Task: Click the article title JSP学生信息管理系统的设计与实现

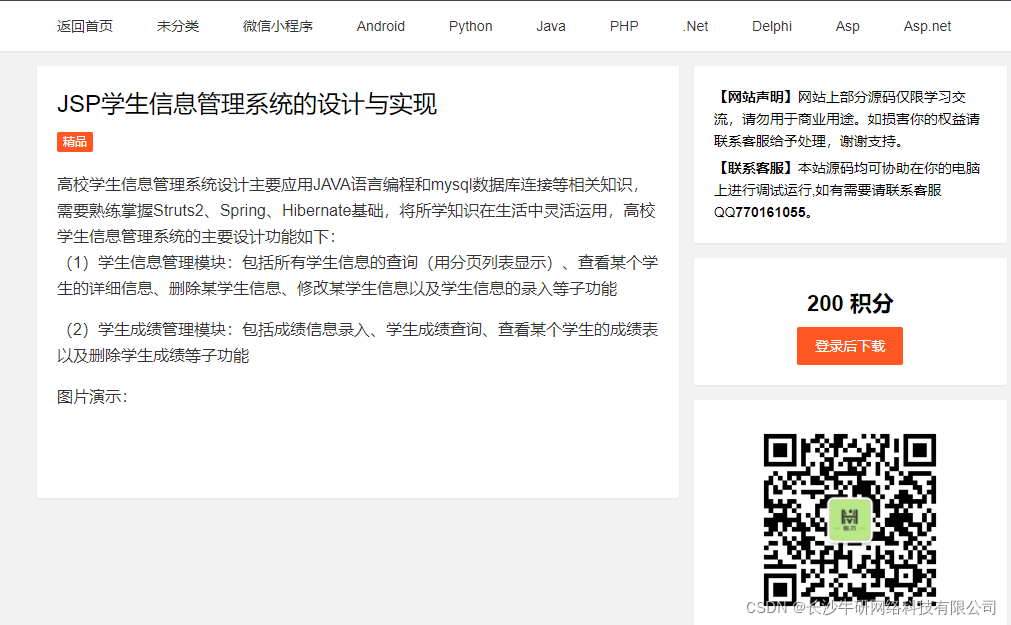Action: click(x=247, y=104)
